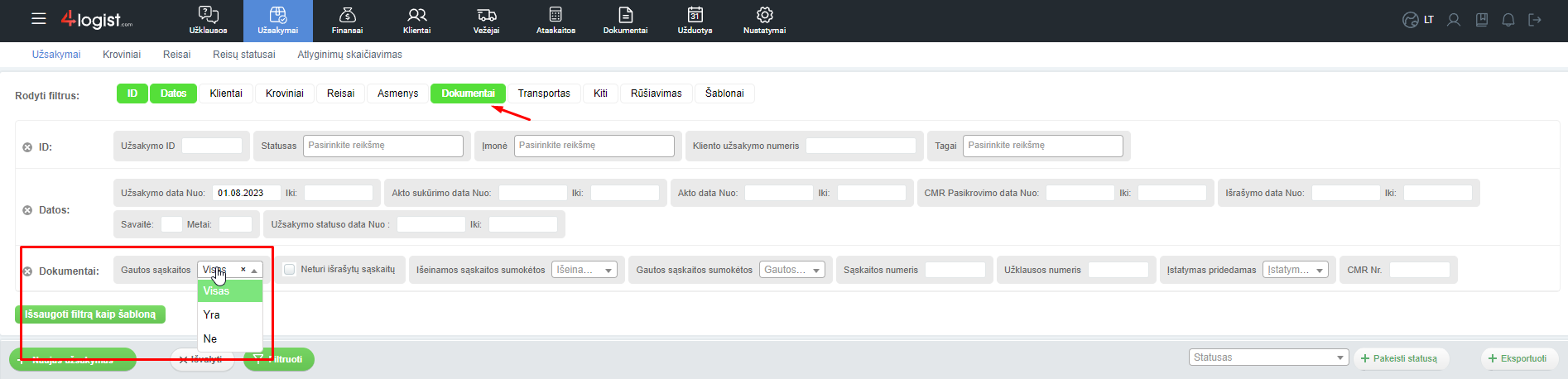The width and height of the screenshot is (1568, 379).
Task: Toggle the Asmenys filter group
Action: pyautogui.click(x=398, y=94)
